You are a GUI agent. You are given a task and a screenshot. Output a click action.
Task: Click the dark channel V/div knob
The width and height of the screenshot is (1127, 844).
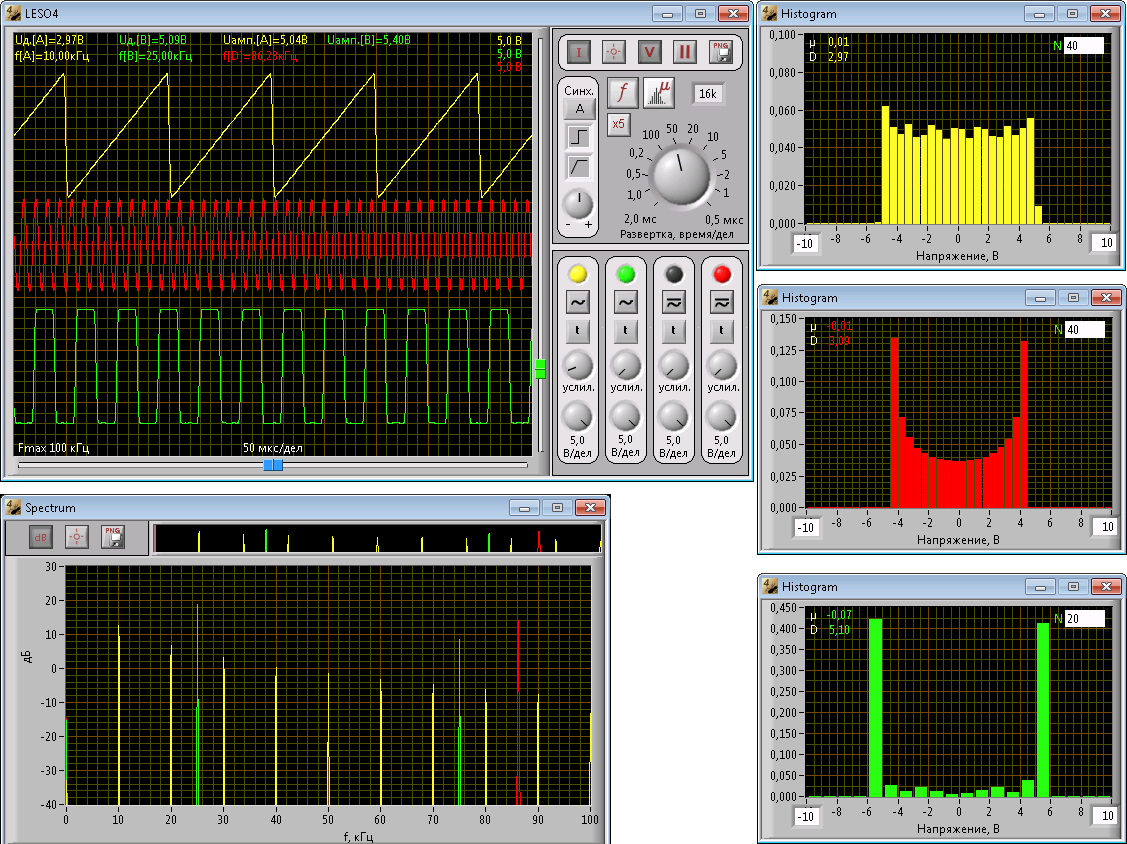pos(673,416)
